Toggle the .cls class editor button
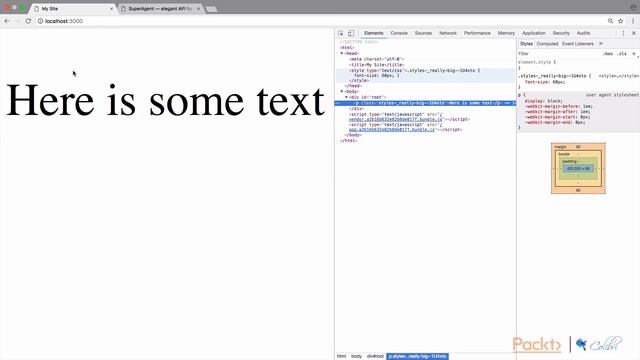The image size is (640, 360). (x=622, y=53)
